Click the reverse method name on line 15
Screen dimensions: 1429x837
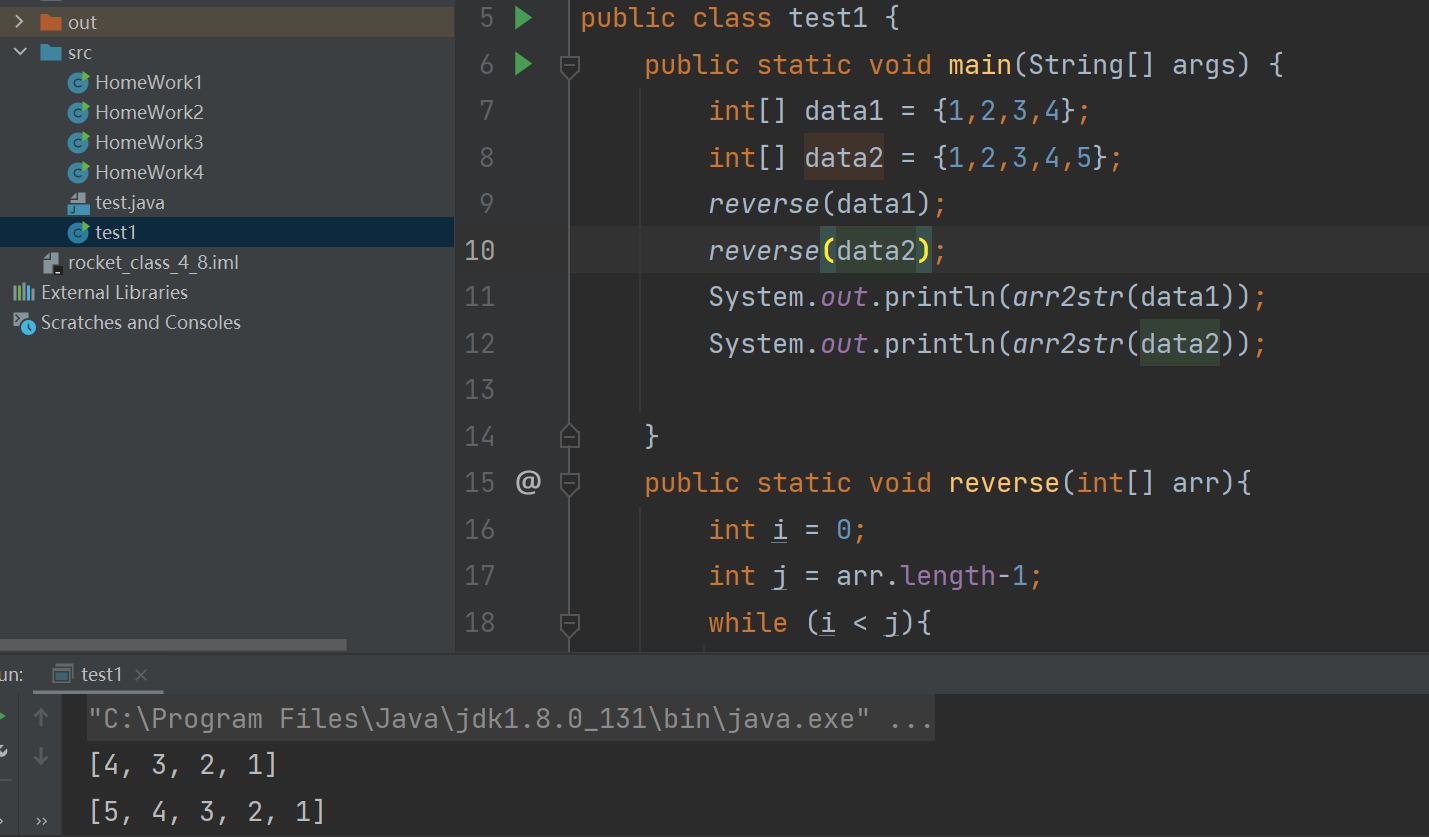point(1004,483)
